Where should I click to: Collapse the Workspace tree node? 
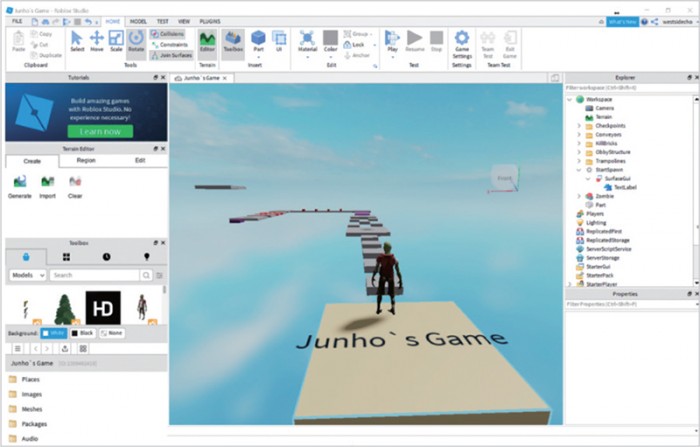point(570,100)
